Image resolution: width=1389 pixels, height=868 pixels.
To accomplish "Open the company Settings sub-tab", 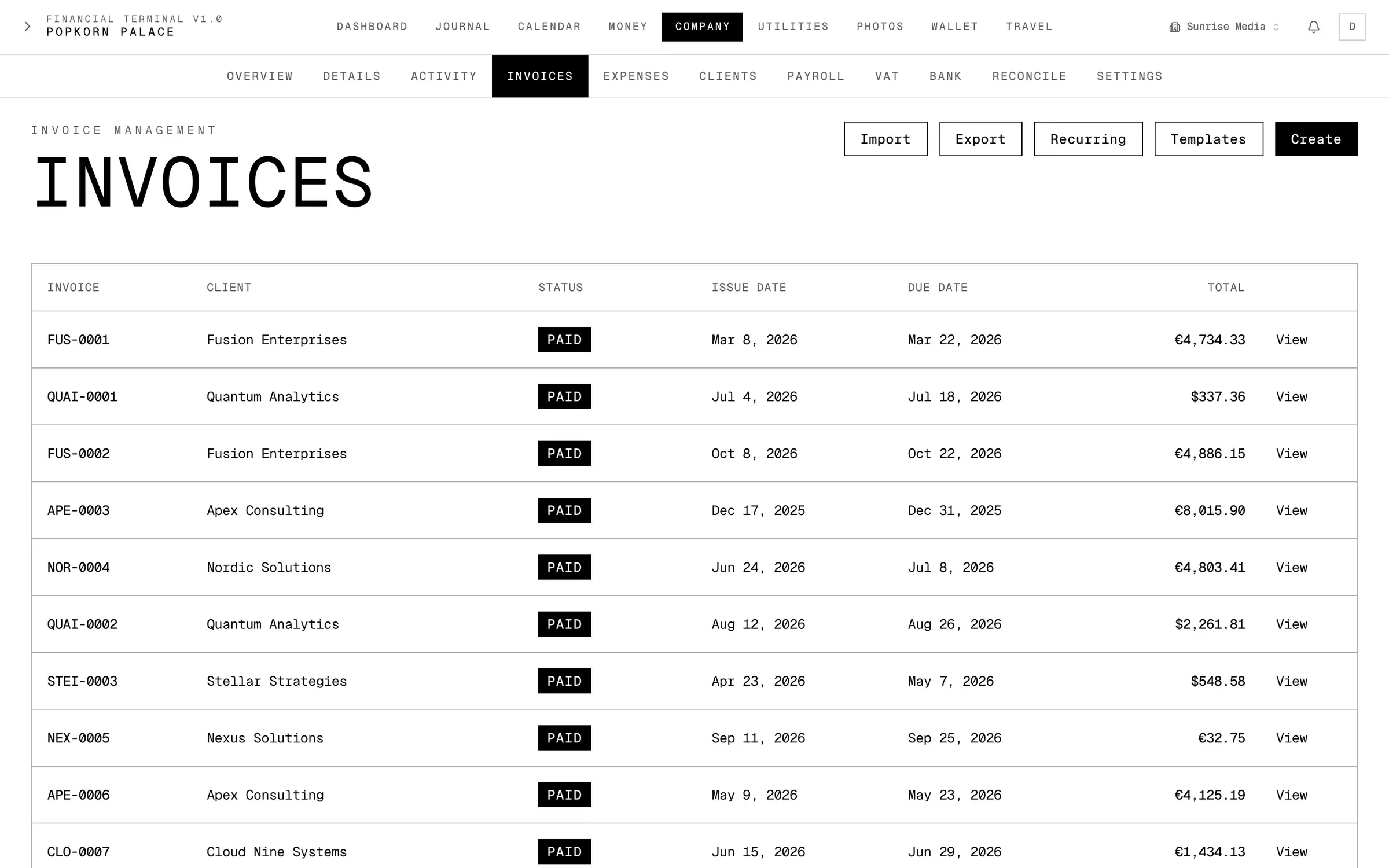I will (x=1130, y=76).
